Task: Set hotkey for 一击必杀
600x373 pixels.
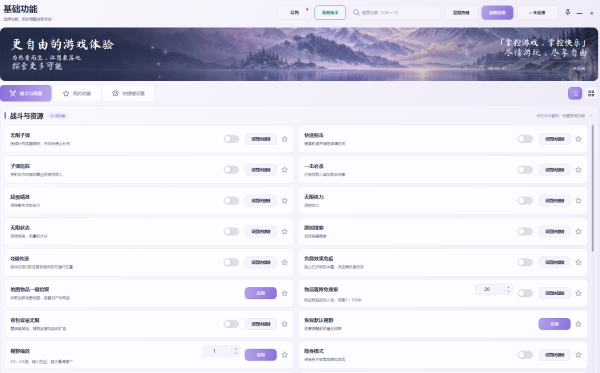Action: pyautogui.click(x=554, y=170)
